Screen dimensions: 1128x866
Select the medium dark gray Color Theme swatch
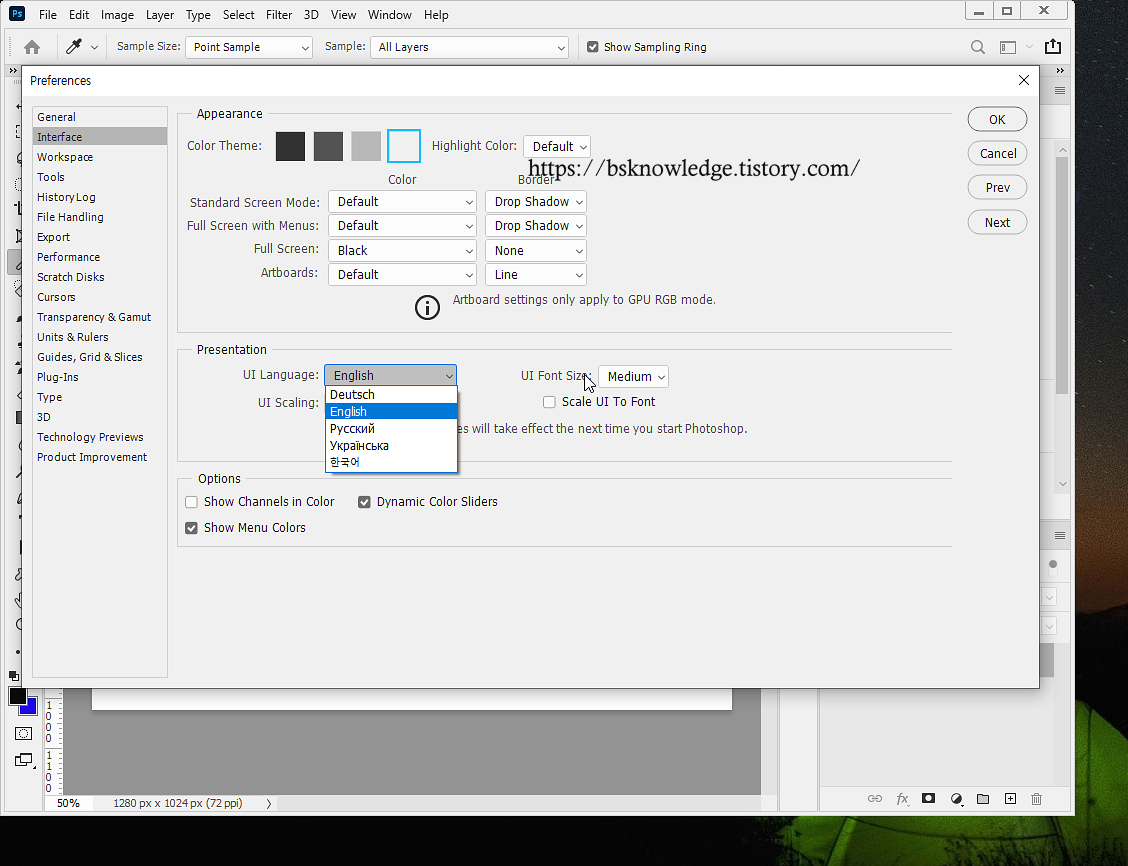328,147
